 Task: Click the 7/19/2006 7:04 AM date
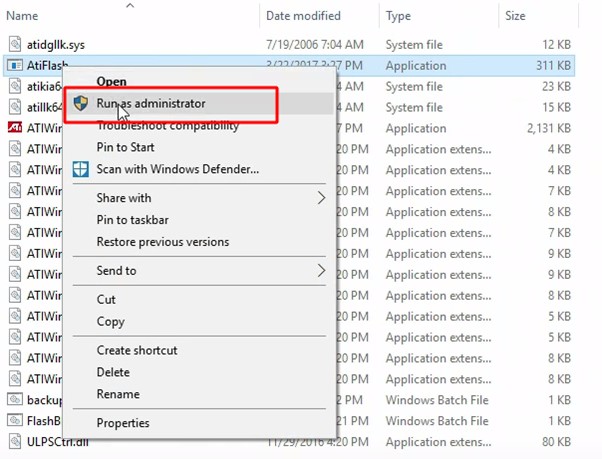coord(315,45)
